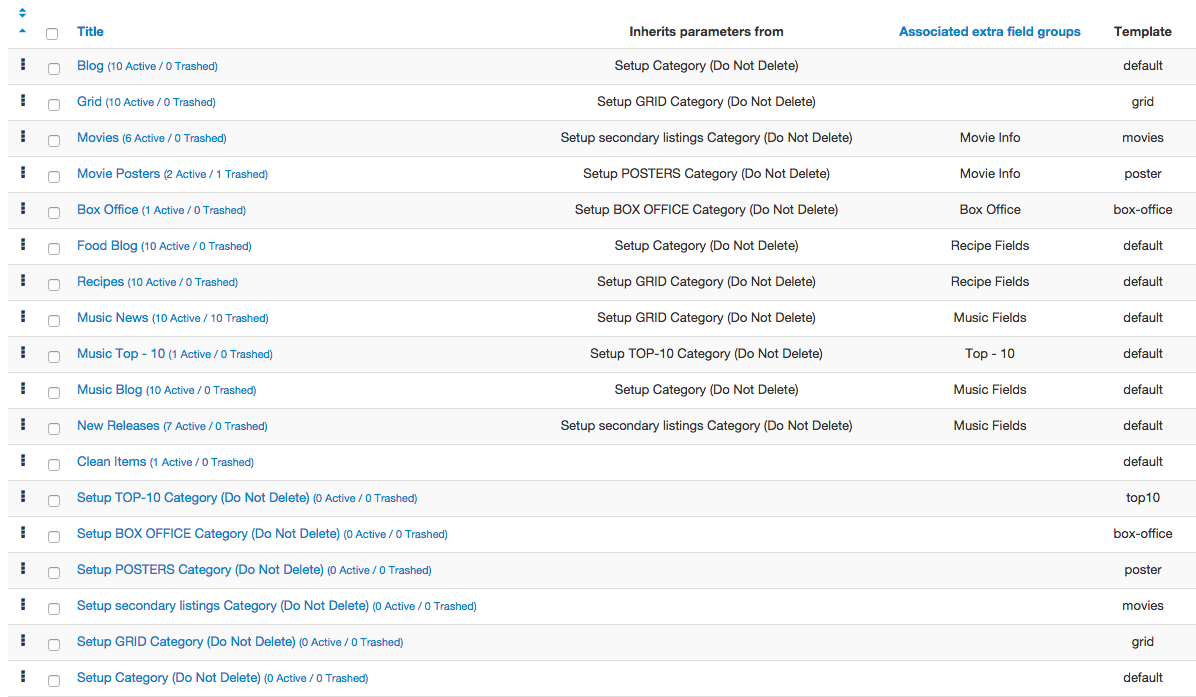Click 'Top - 10' extra field group cell
The image size is (1196, 697).
click(989, 353)
